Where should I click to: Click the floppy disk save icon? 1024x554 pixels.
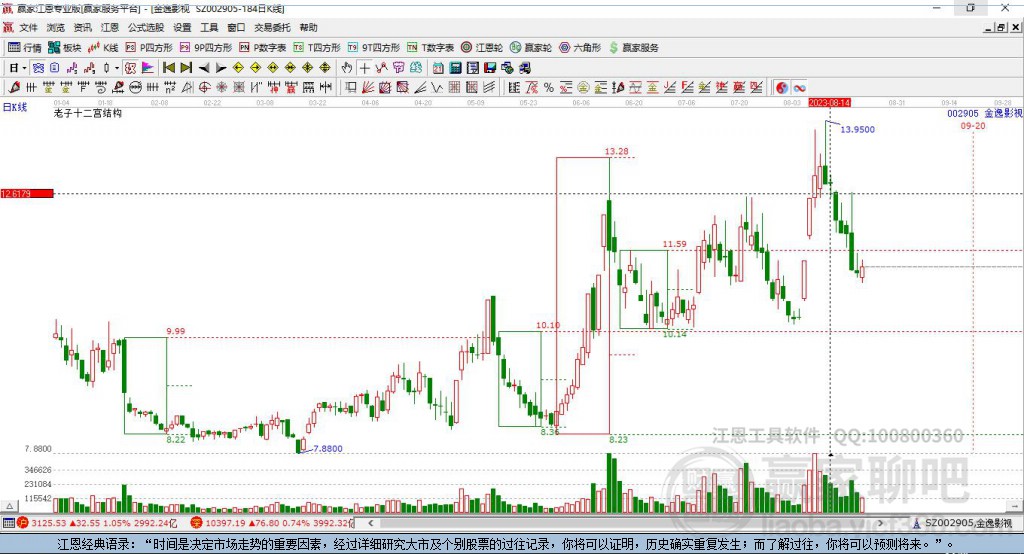click(x=490, y=68)
